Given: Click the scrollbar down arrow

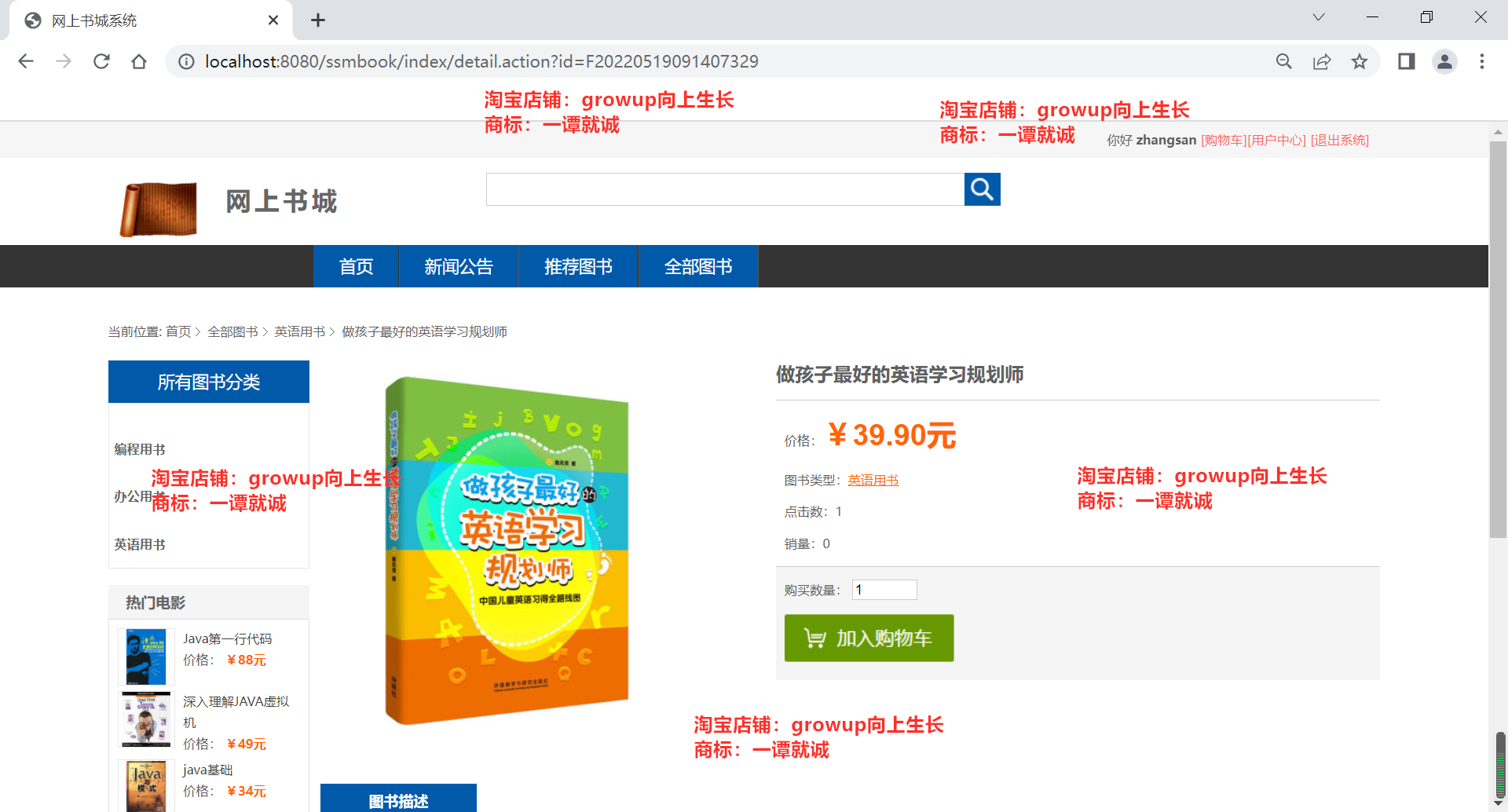Looking at the screenshot, I should pyautogui.click(x=1498, y=804).
